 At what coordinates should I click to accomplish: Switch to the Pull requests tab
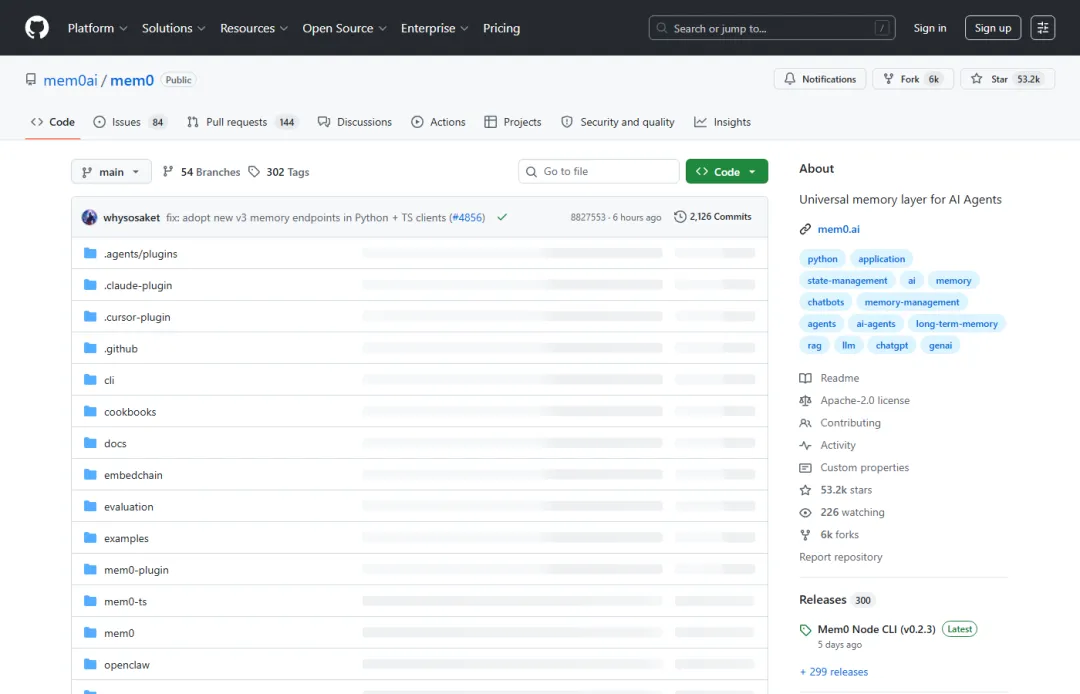(x=241, y=122)
